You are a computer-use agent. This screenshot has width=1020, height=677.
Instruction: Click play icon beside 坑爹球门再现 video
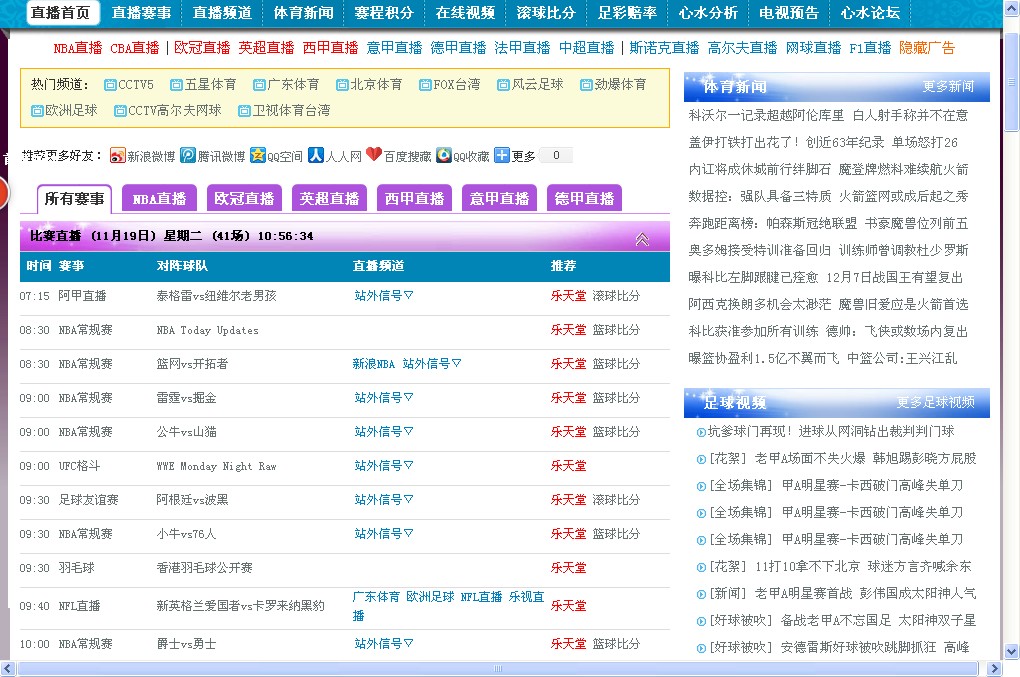click(x=701, y=432)
